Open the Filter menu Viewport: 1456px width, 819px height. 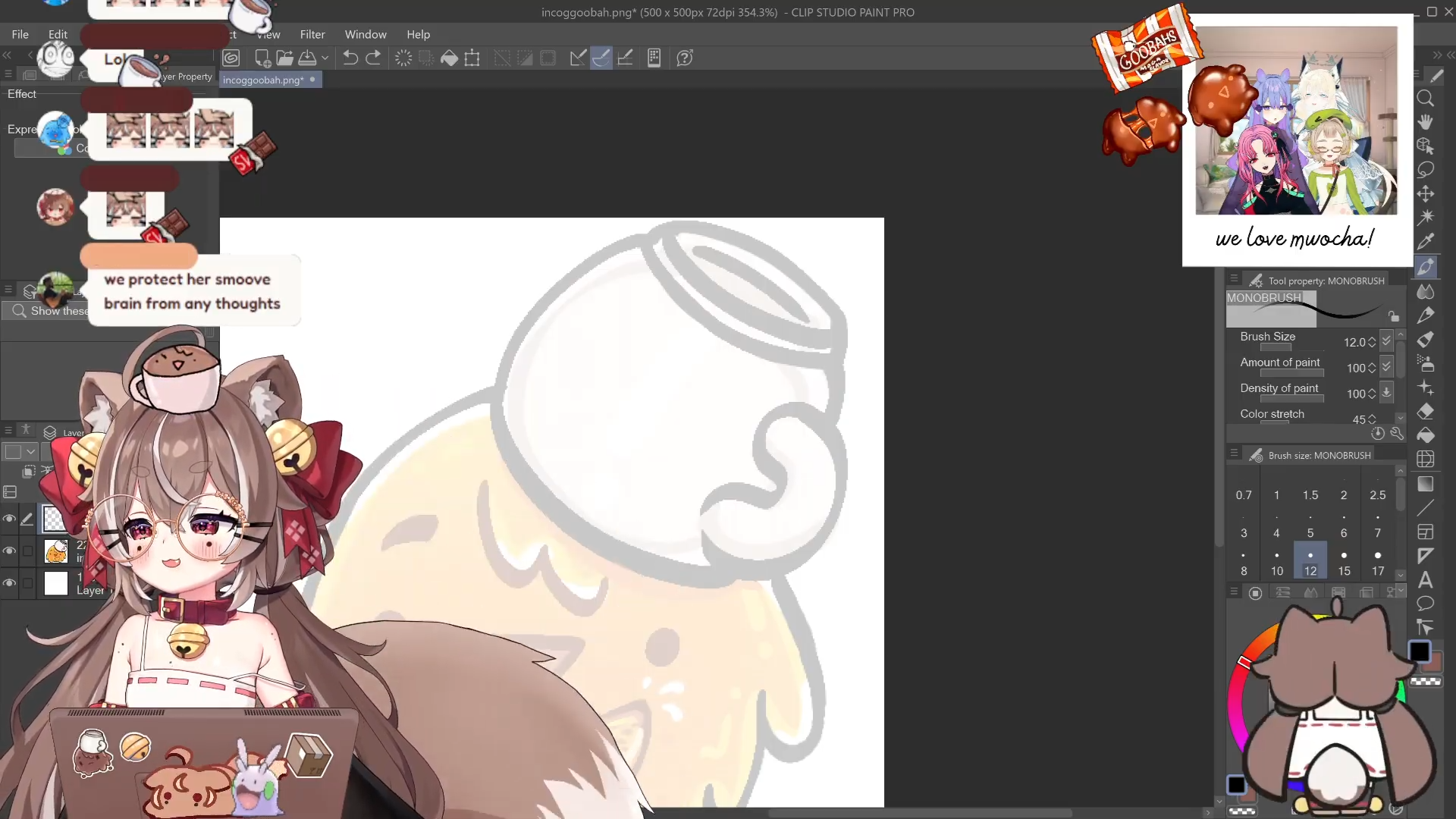click(312, 34)
